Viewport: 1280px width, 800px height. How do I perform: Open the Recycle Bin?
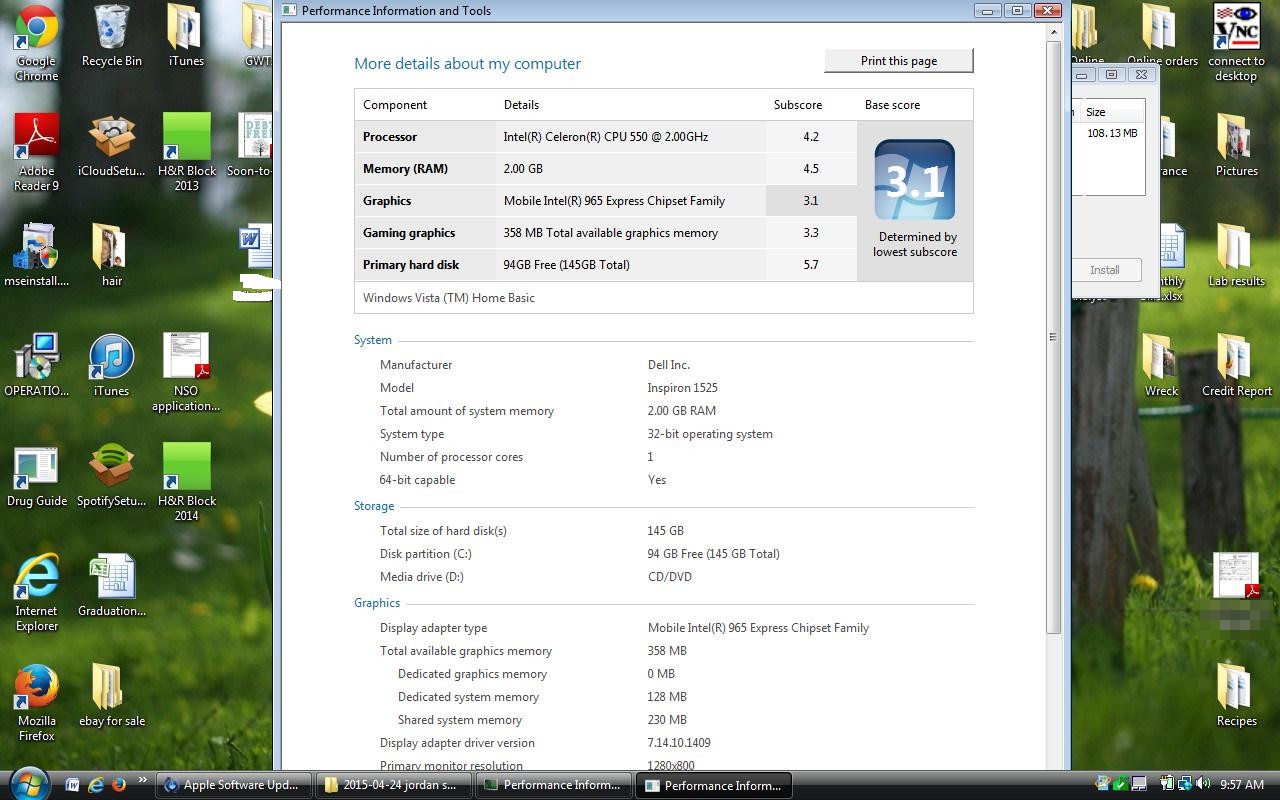(x=111, y=37)
